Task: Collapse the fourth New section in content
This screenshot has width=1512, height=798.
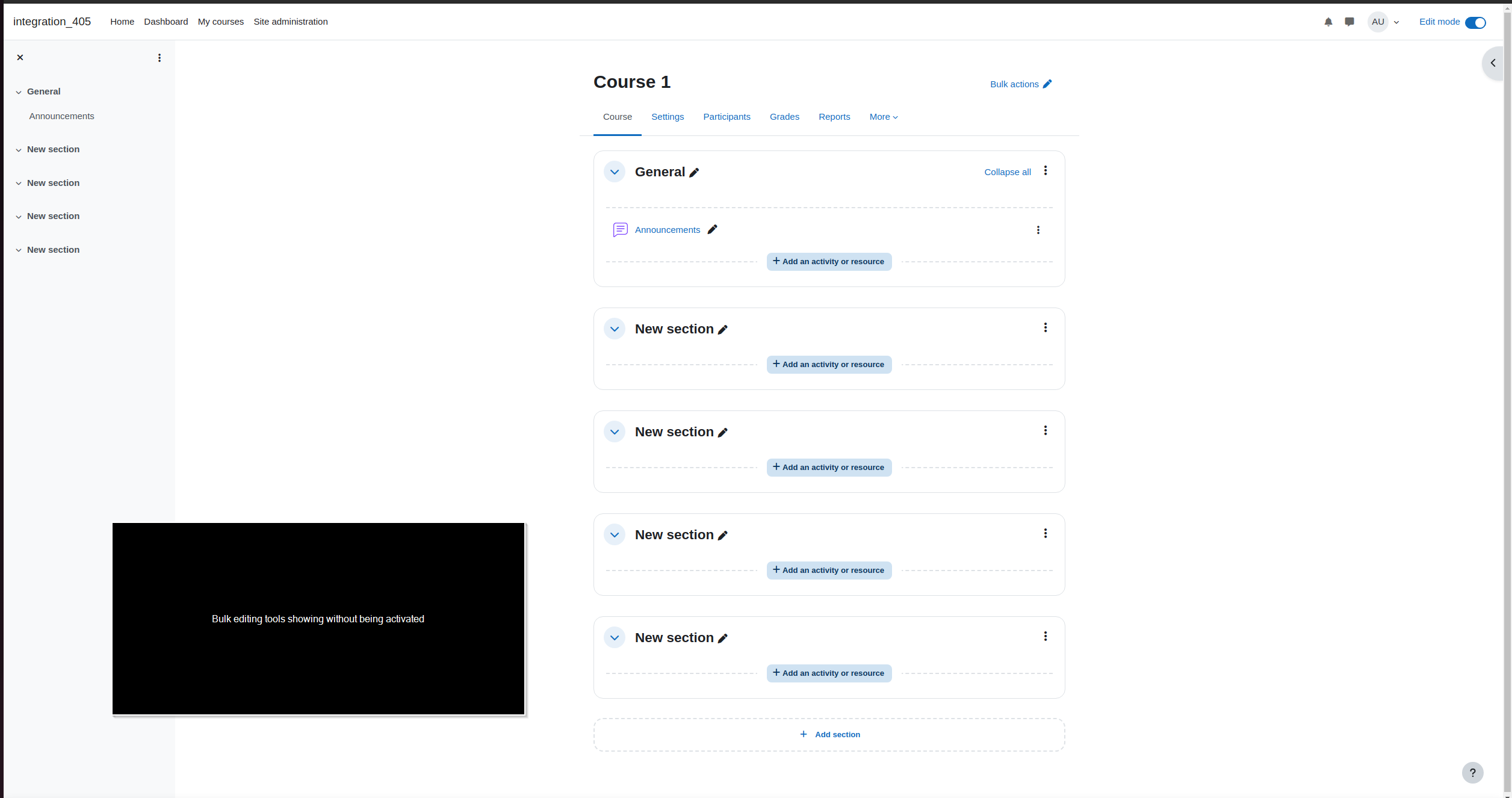Action: pyautogui.click(x=615, y=638)
